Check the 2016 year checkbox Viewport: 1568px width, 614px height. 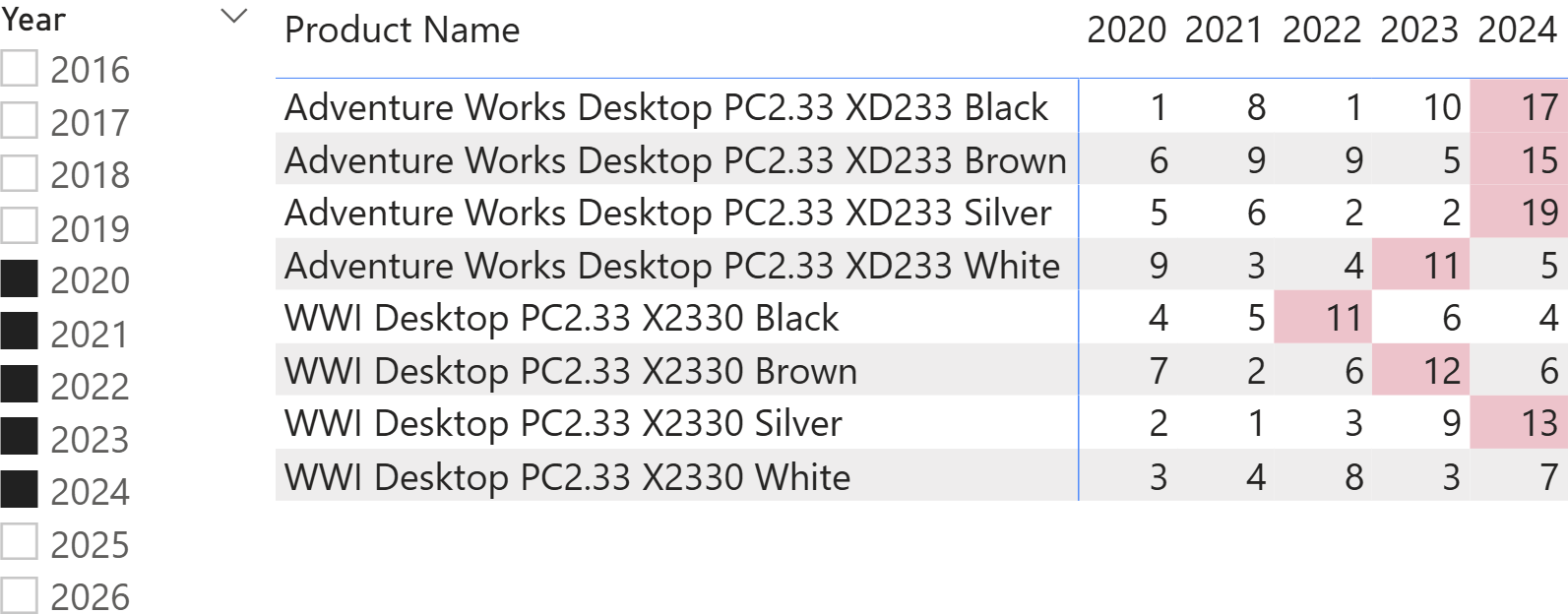[x=20, y=69]
